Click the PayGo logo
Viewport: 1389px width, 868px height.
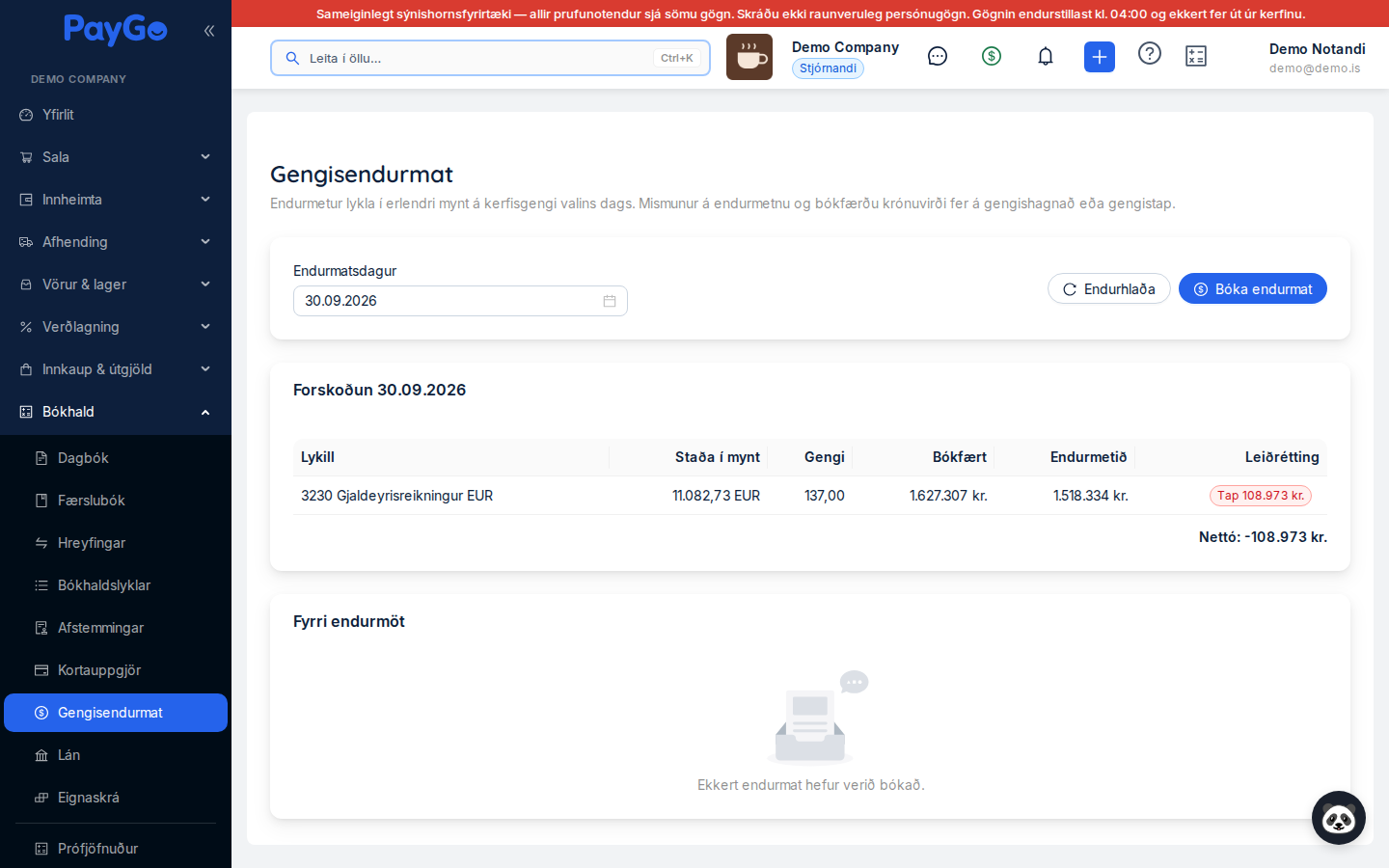[x=116, y=30]
